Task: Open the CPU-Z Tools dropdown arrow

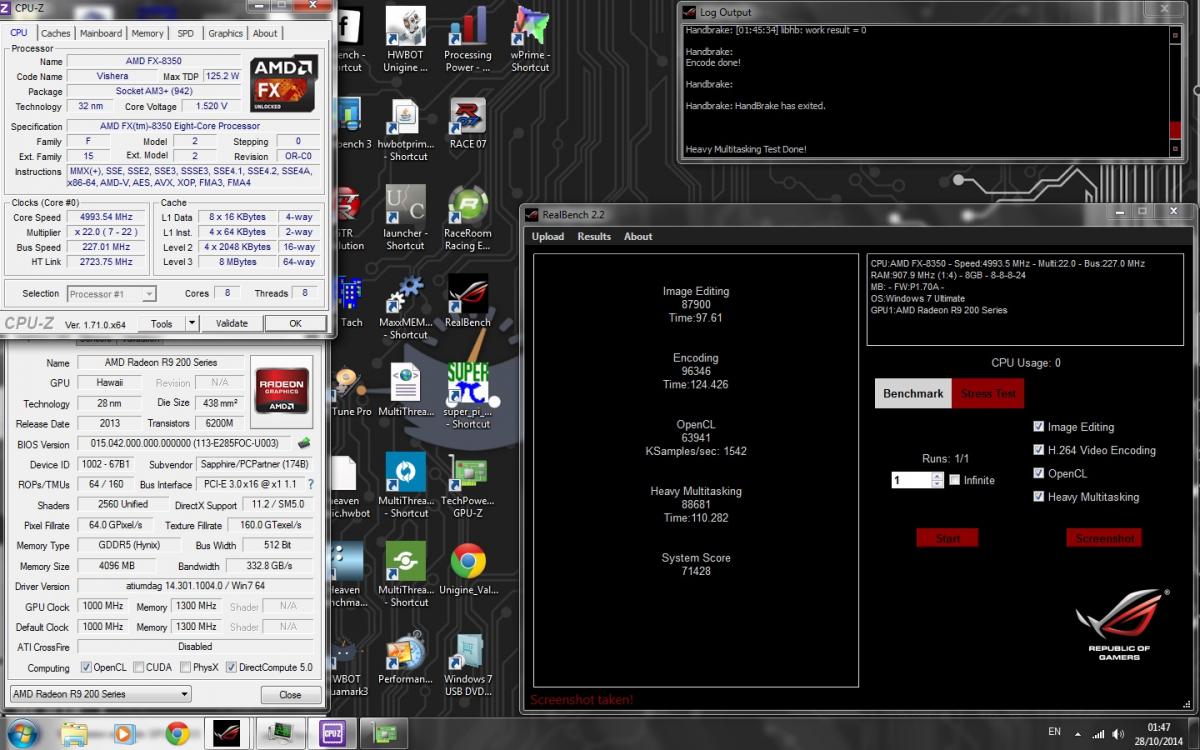Action: pos(191,324)
